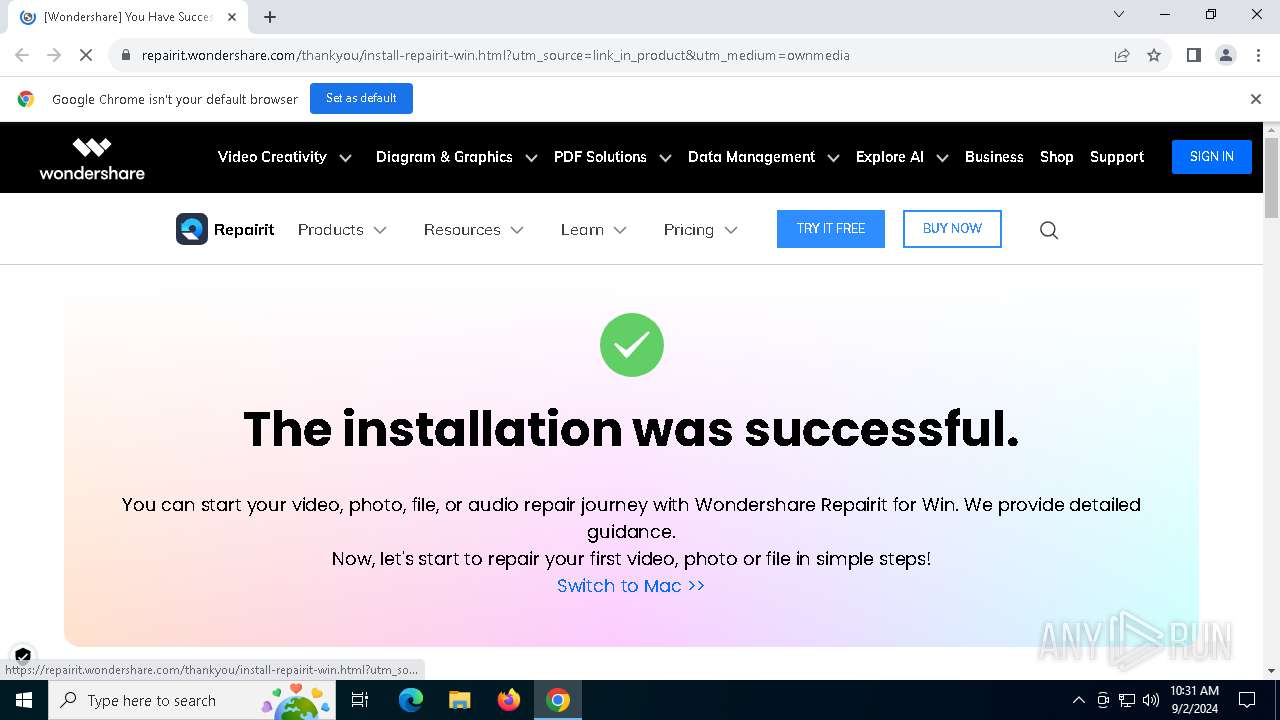Click the Wondershare logo

pyautogui.click(x=92, y=158)
